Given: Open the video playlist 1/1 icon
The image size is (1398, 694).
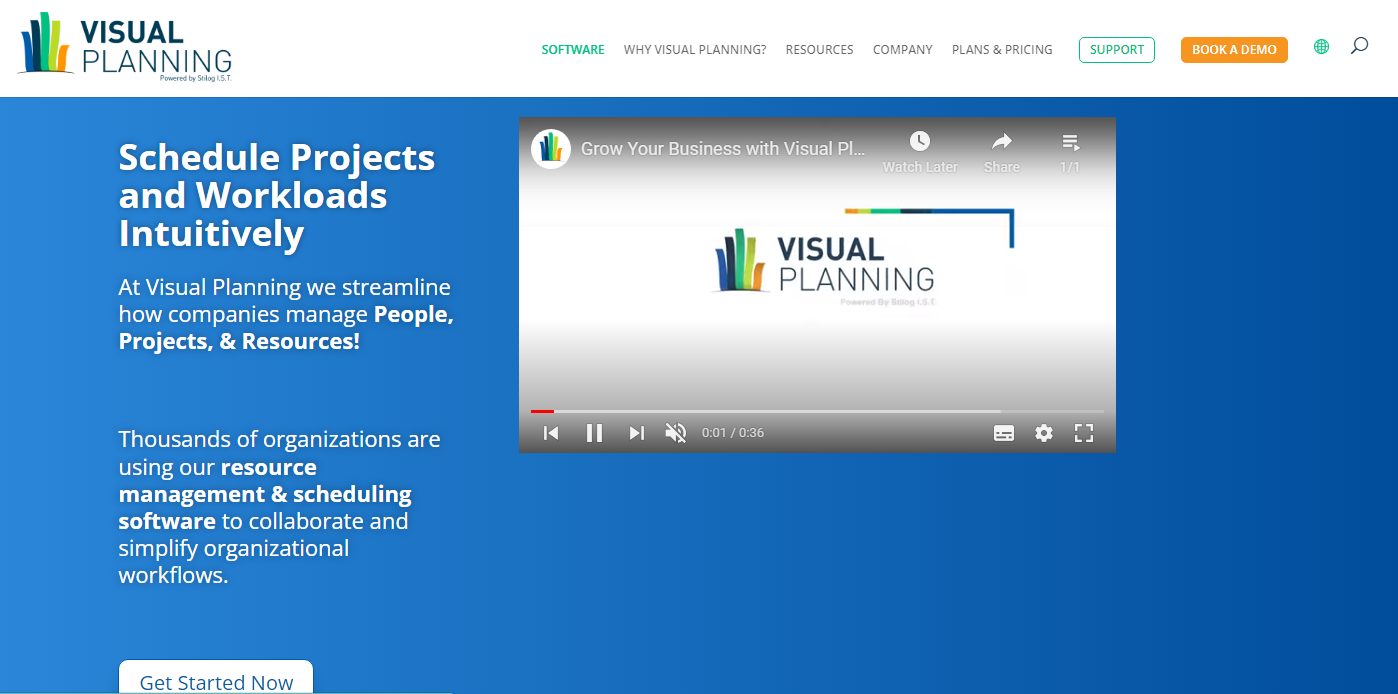Looking at the screenshot, I should coord(1070,141).
